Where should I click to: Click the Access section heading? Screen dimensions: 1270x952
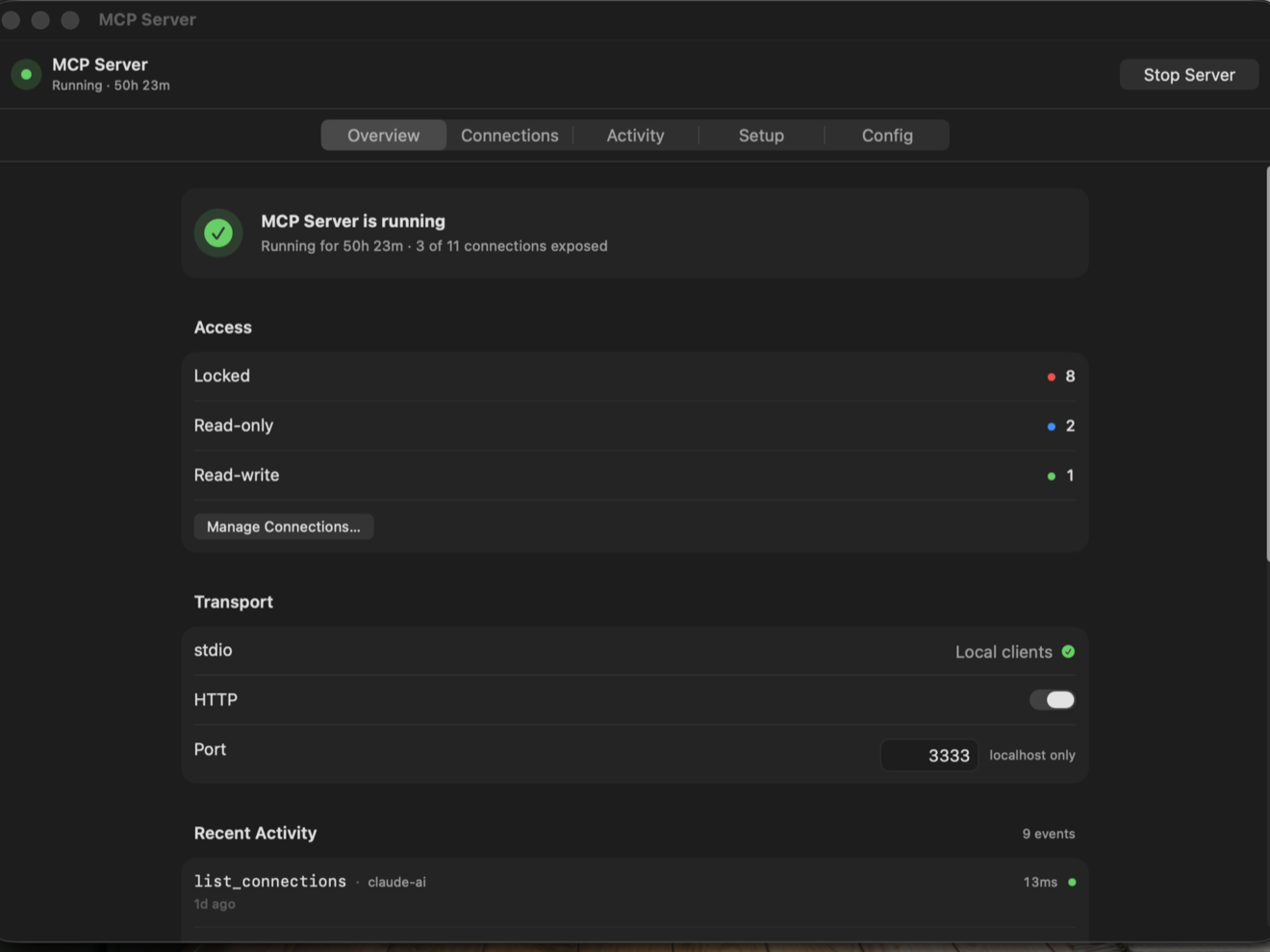point(223,327)
